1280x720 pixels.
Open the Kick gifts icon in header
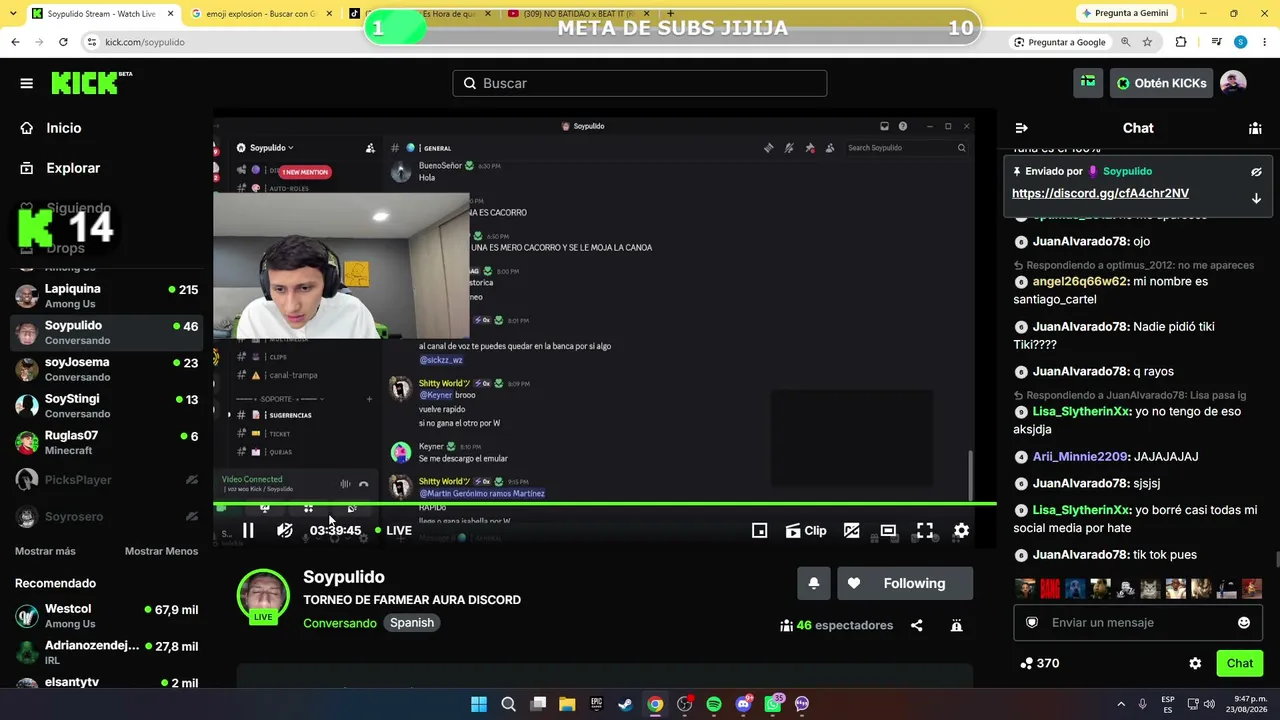tap(1088, 83)
